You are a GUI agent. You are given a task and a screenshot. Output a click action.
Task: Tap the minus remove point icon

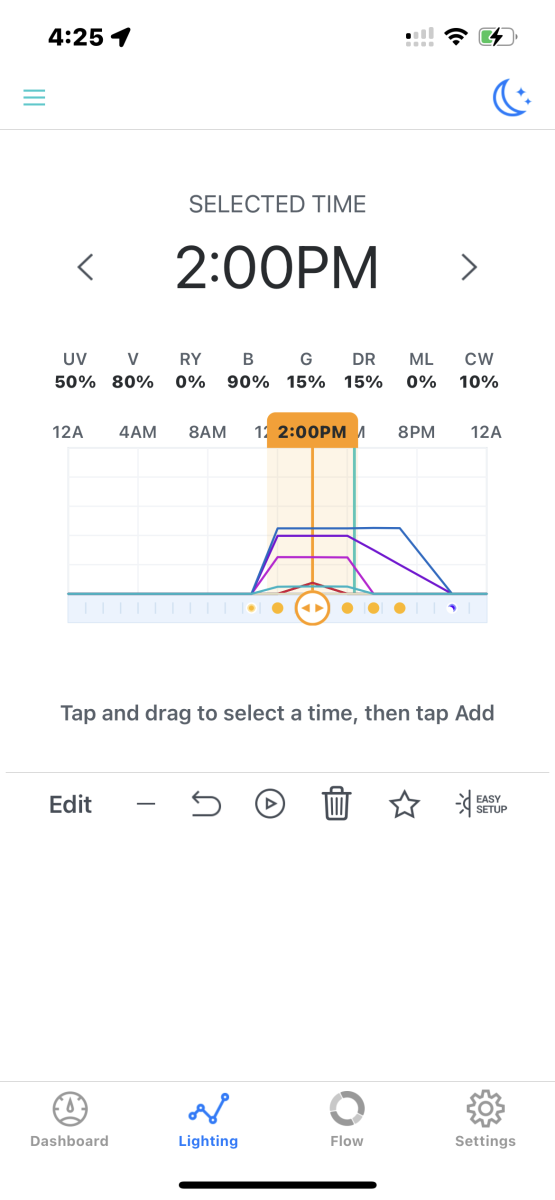[x=146, y=804]
